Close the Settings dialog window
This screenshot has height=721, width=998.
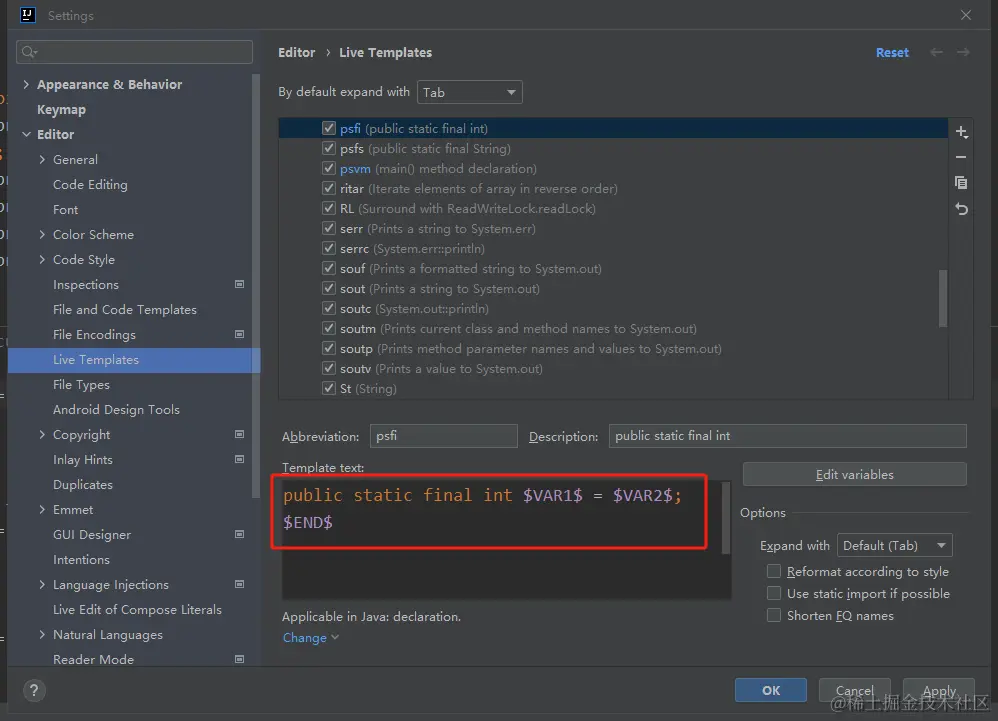pos(966,15)
